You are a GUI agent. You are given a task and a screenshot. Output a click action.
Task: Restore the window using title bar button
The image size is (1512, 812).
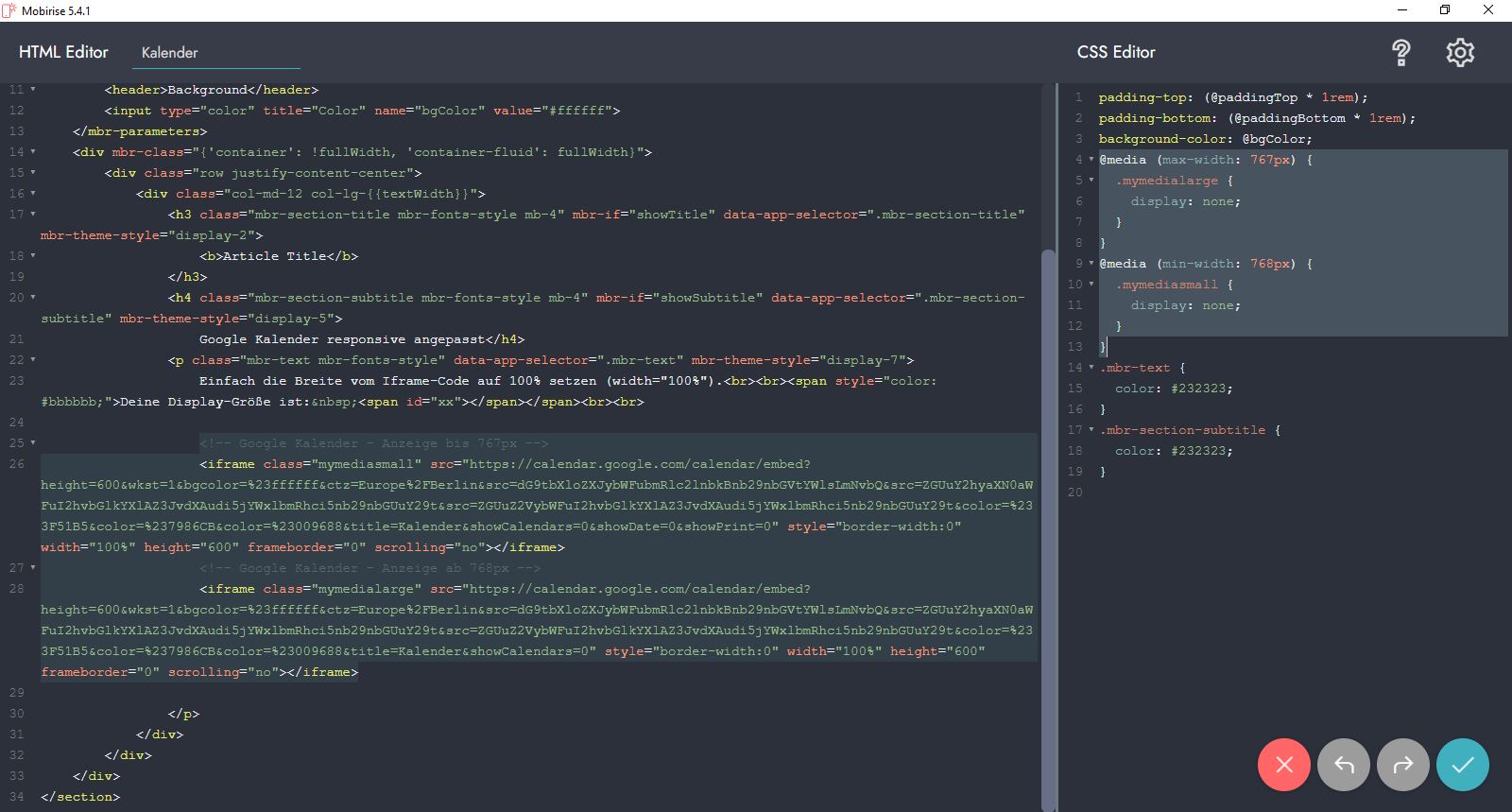coord(1444,10)
